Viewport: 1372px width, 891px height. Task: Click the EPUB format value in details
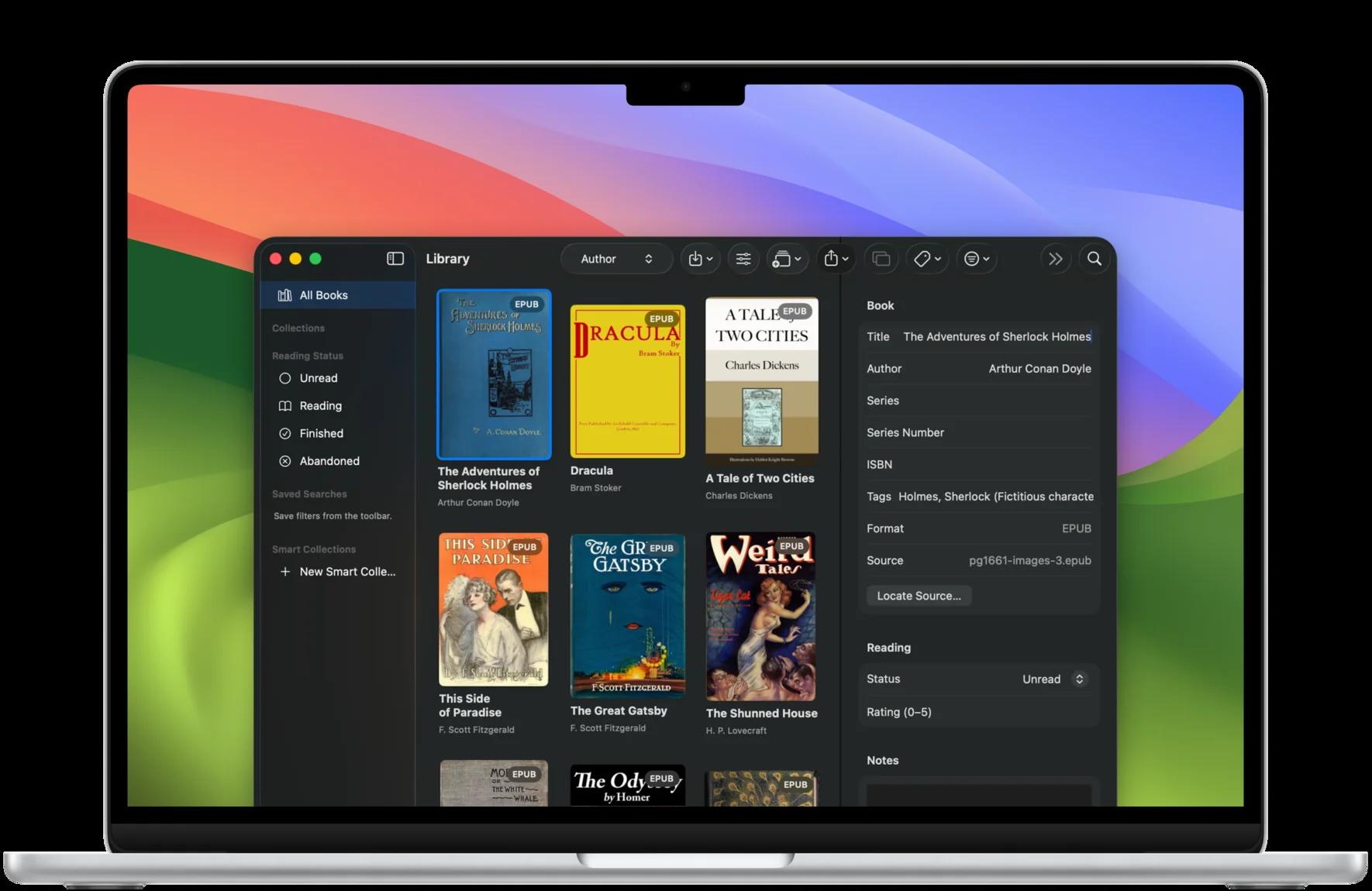[x=1077, y=528]
